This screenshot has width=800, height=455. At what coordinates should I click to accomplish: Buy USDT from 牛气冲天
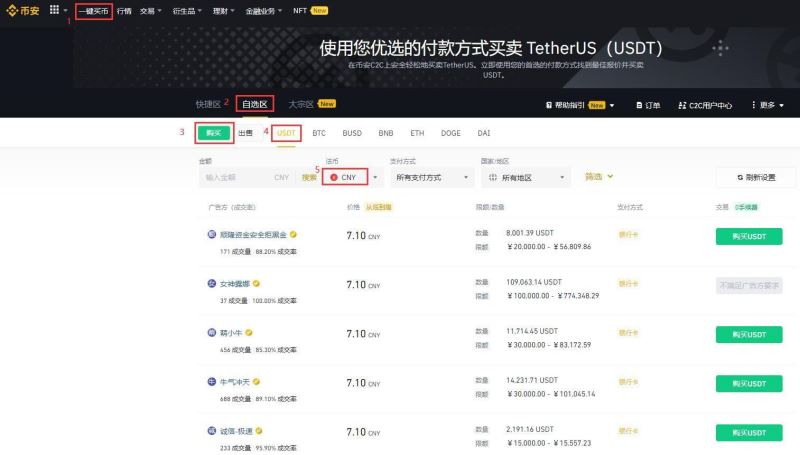tap(749, 384)
